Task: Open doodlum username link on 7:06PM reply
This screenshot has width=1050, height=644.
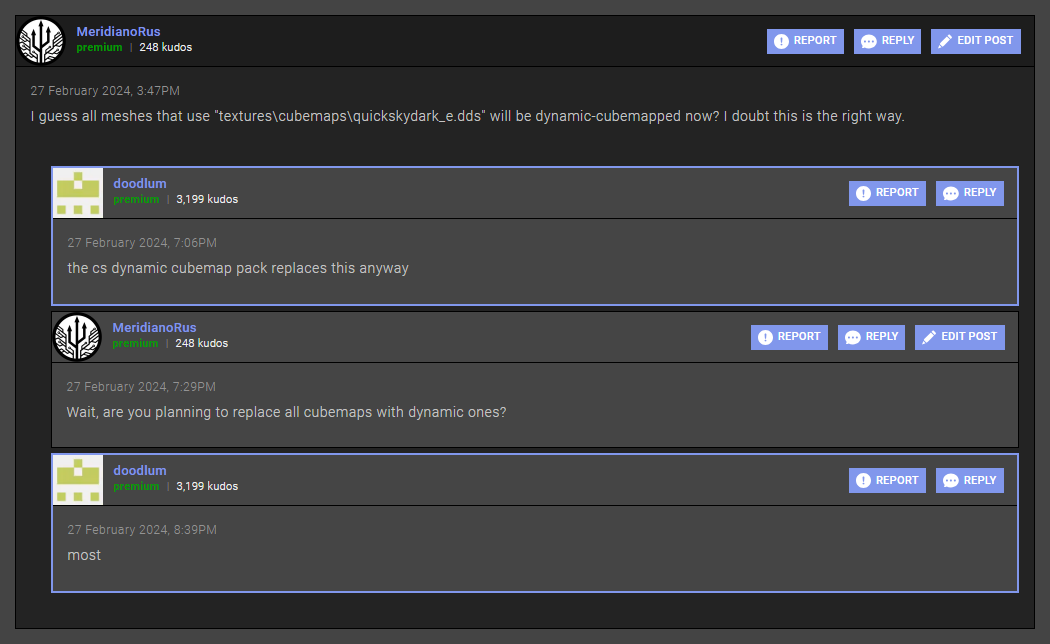Action: pos(140,184)
